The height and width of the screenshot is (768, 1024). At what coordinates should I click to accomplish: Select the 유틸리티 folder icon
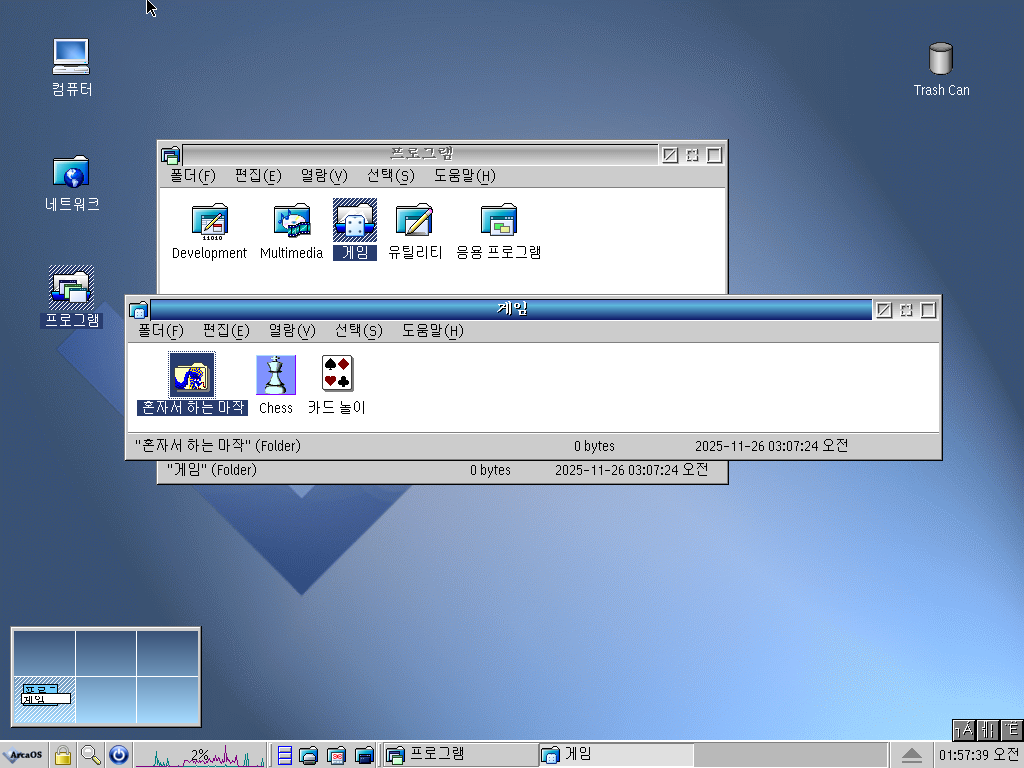(414, 222)
